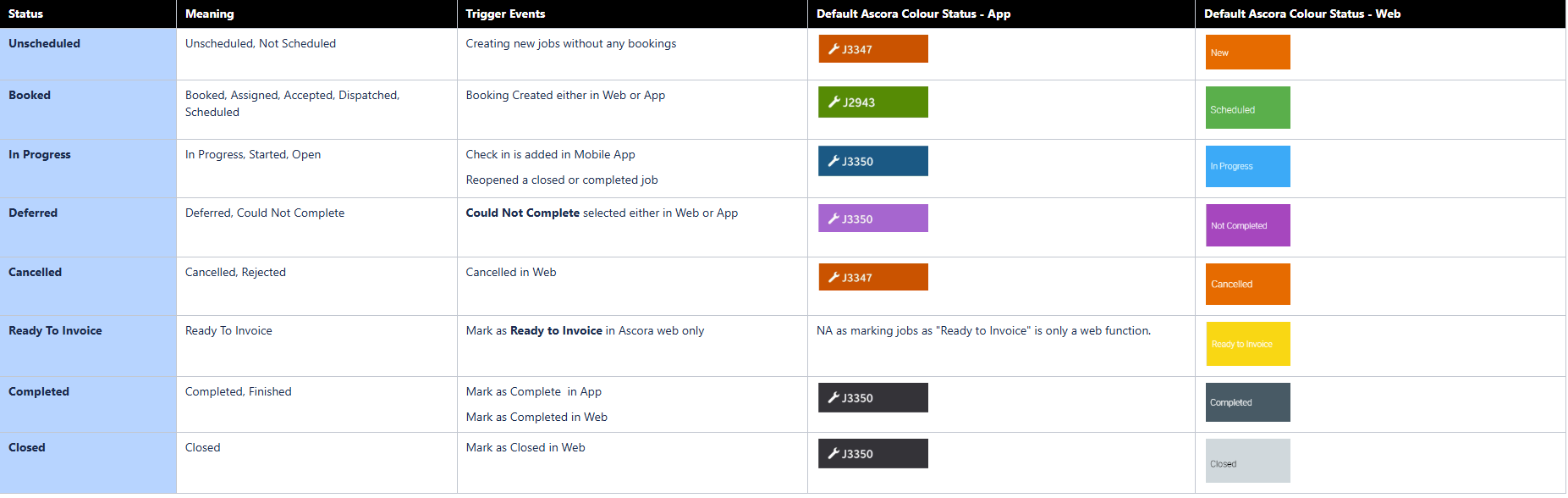Click the wrench icon on green J2943 badge

(834, 102)
